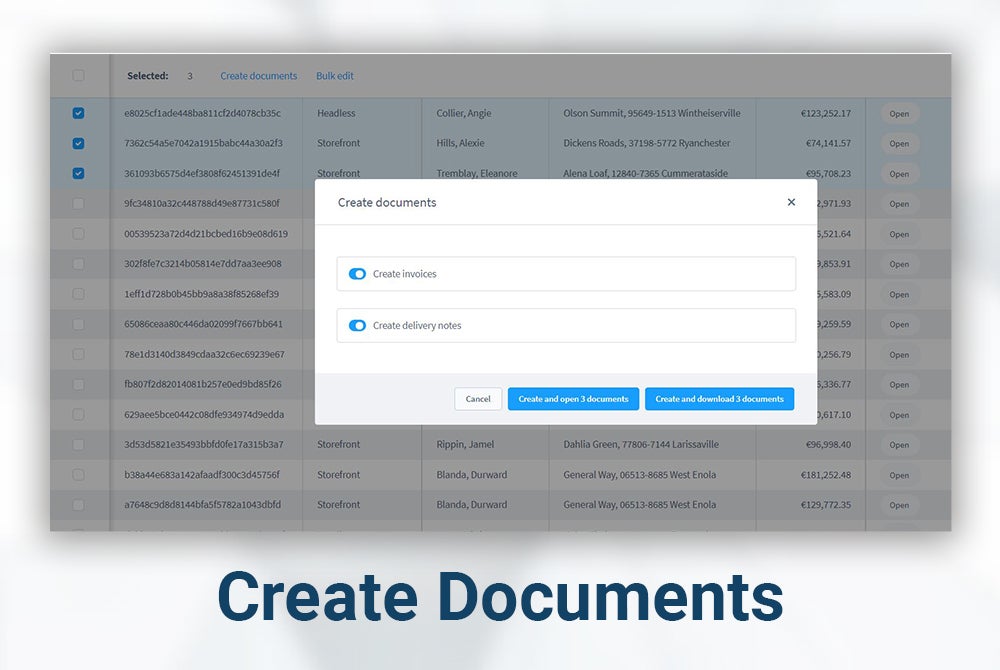Select order ID e8025cf1ade448ba811cf2d4078cb35c
This screenshot has height=670, width=1000.
[202, 113]
